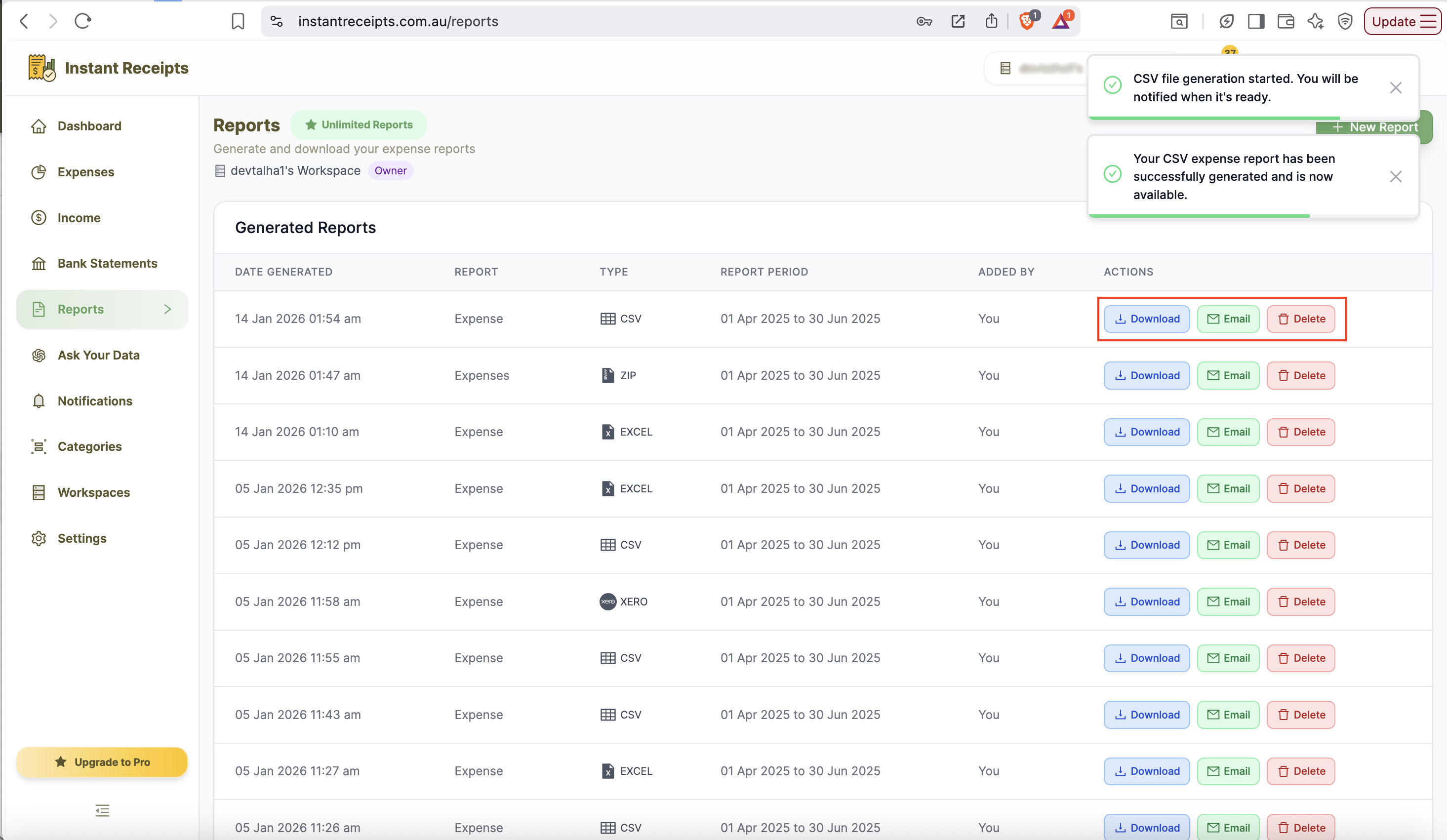Download the 05 Jan 11:55 am CSV report
The image size is (1447, 840).
click(x=1146, y=658)
